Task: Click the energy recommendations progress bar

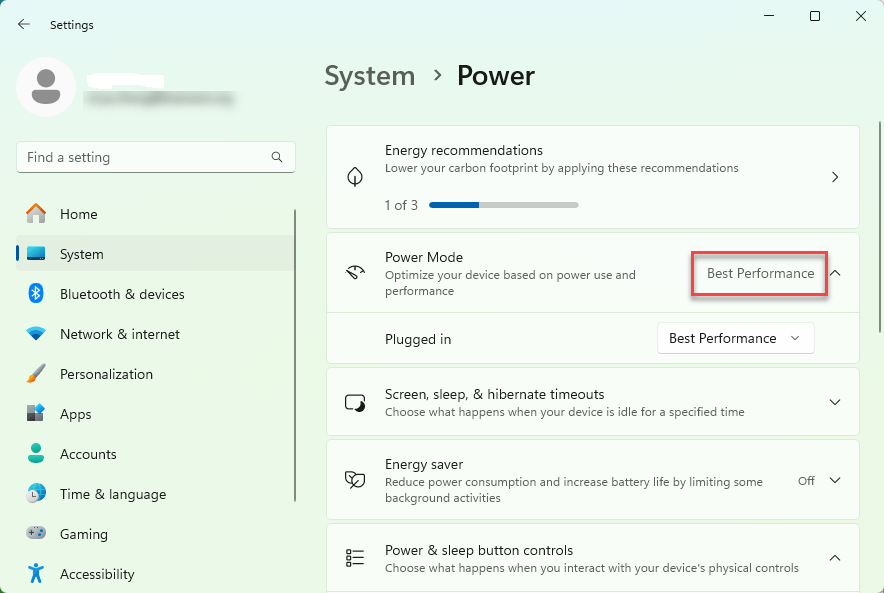Action: [503, 204]
